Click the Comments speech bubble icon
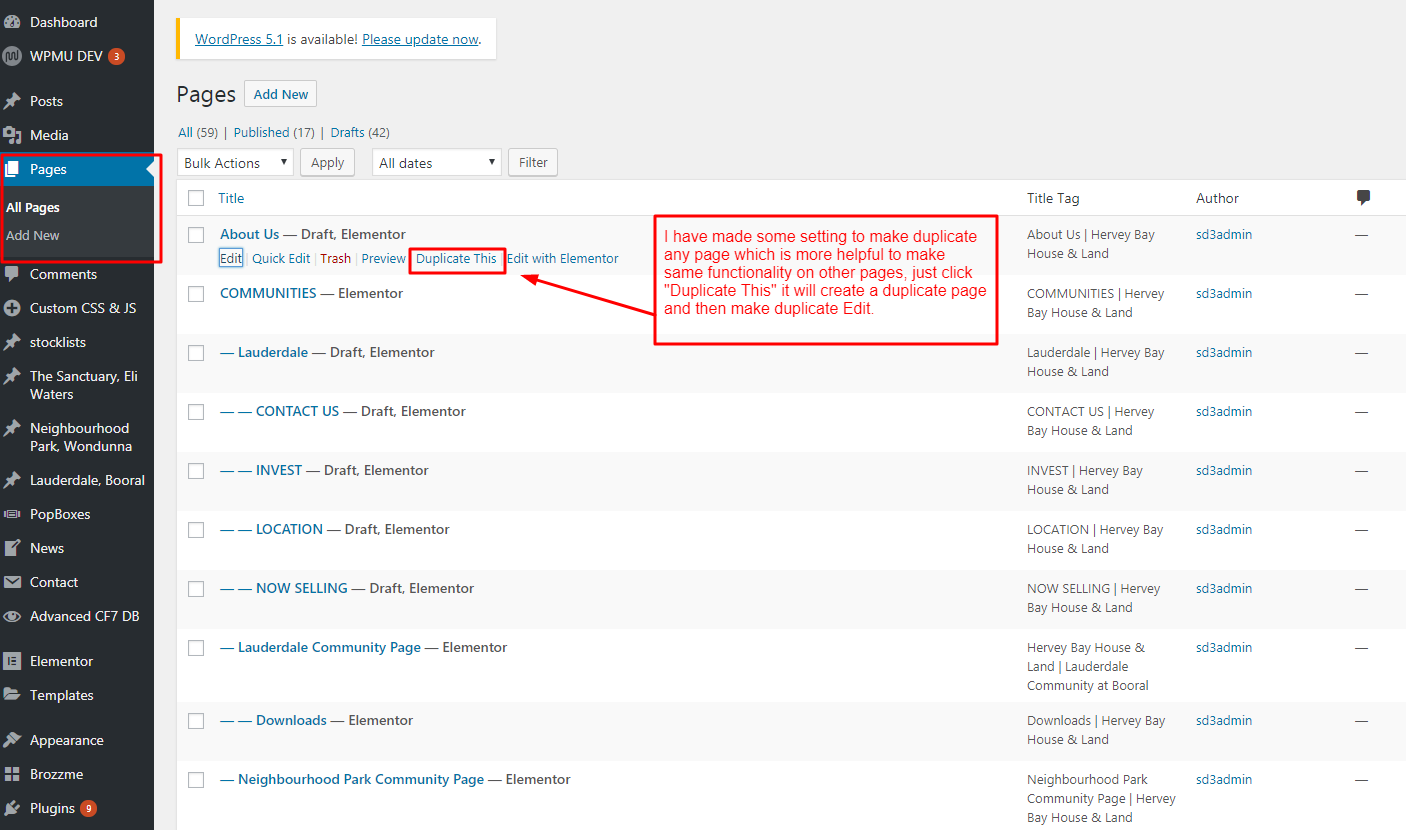1406x830 pixels. (12, 274)
